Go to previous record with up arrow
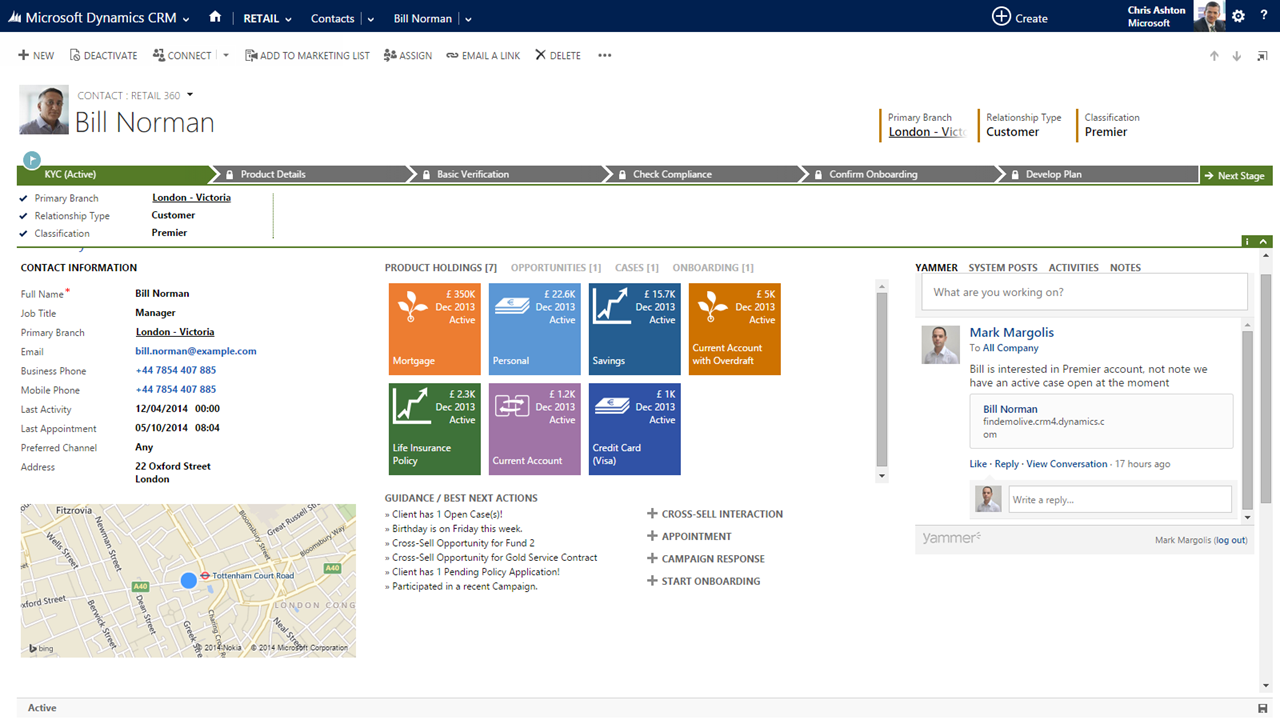This screenshot has height=720, width=1280. click(x=1214, y=56)
